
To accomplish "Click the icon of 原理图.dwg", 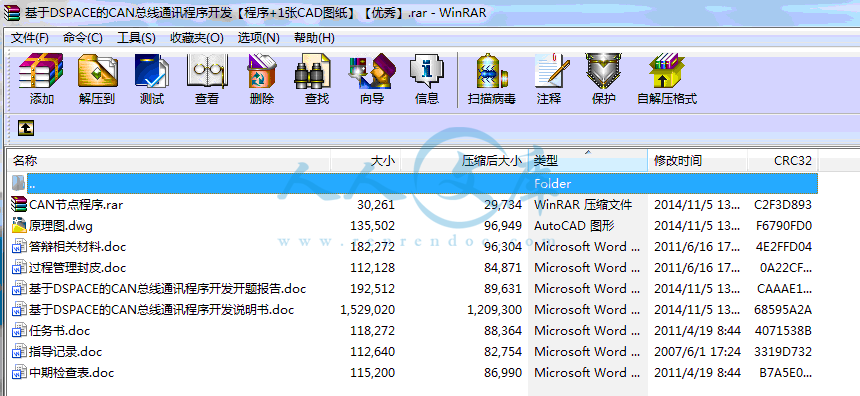I will point(19,225).
